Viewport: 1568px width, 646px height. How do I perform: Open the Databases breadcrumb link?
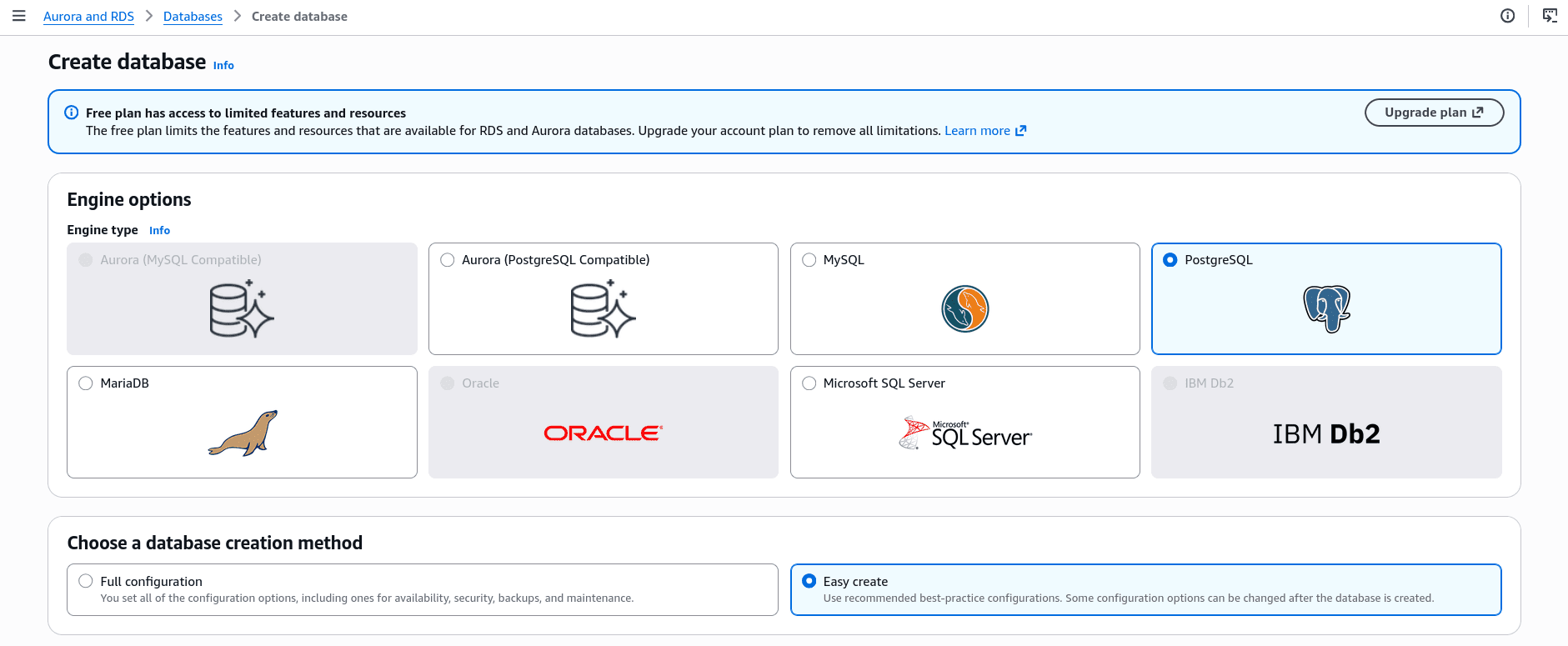193,17
